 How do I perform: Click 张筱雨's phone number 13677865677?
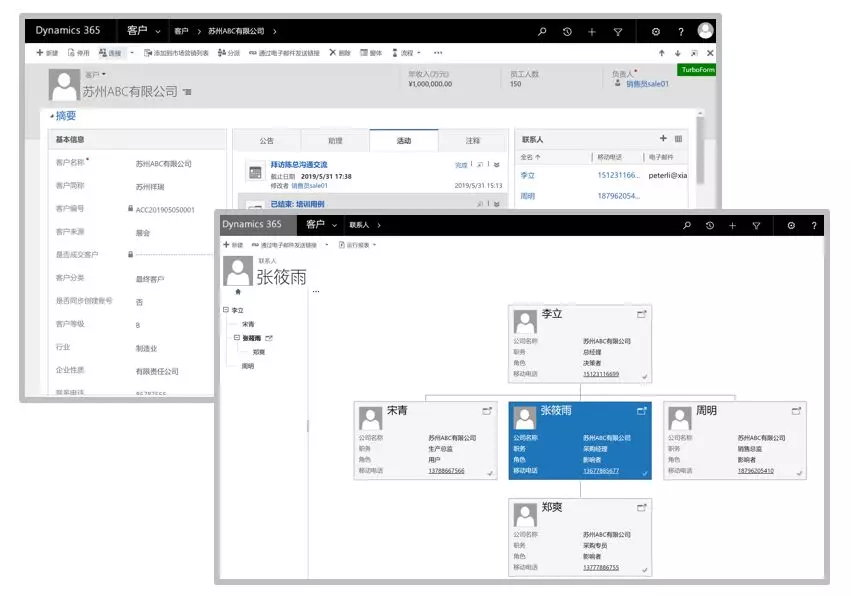point(601,470)
